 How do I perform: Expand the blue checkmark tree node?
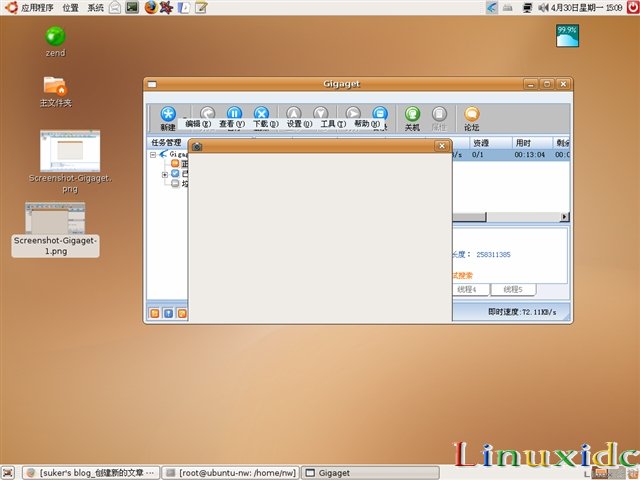[x=164, y=175]
